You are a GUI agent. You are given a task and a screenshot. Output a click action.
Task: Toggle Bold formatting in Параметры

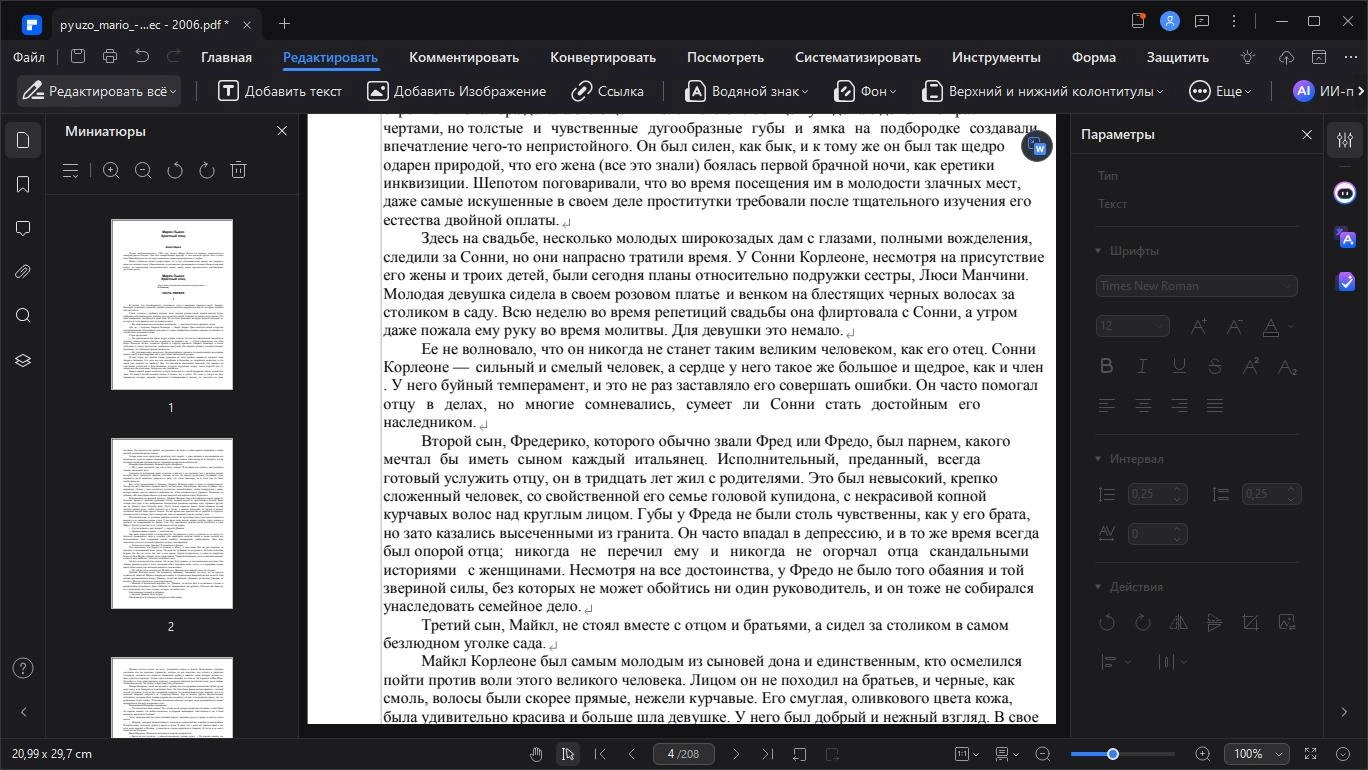(1107, 366)
